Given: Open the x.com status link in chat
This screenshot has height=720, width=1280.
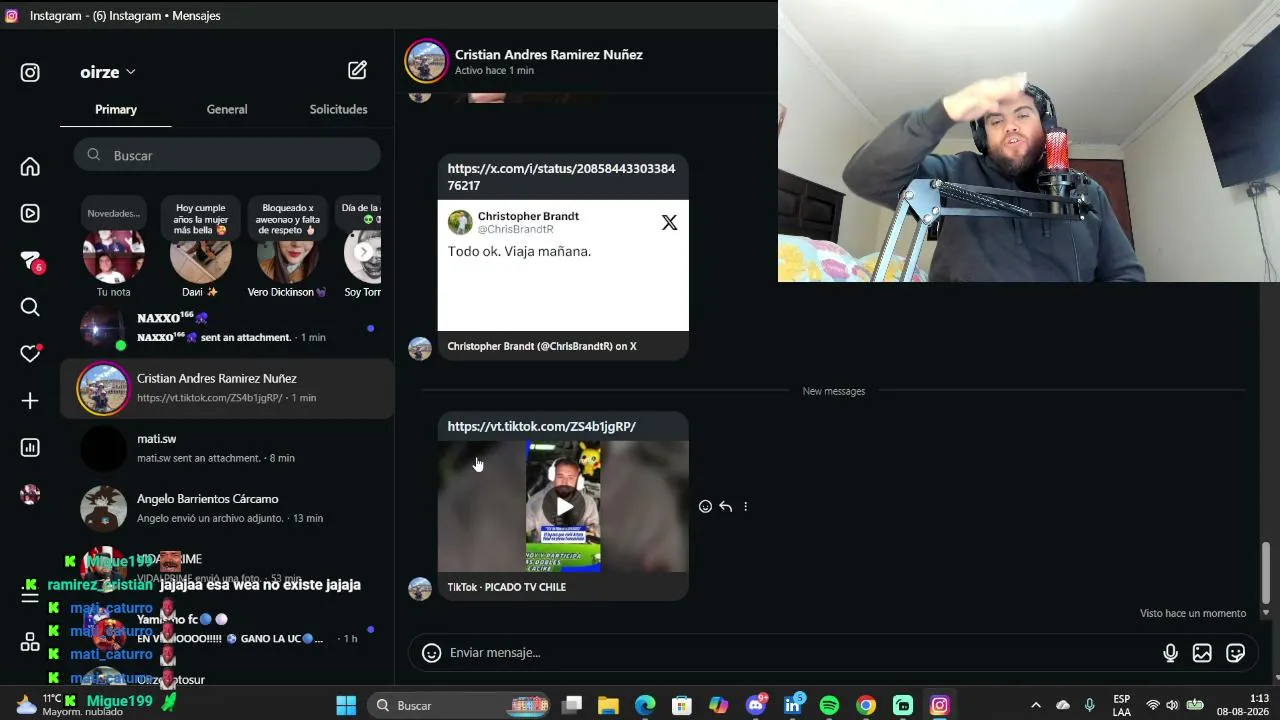Looking at the screenshot, I should click(561, 177).
